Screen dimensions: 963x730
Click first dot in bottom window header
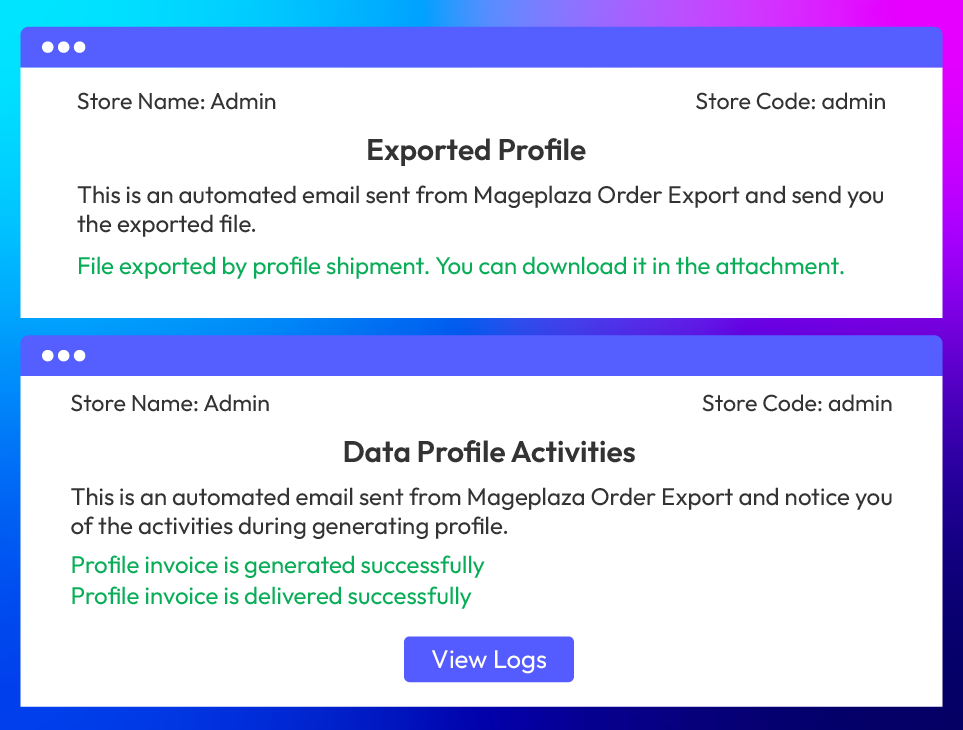tap(48, 355)
